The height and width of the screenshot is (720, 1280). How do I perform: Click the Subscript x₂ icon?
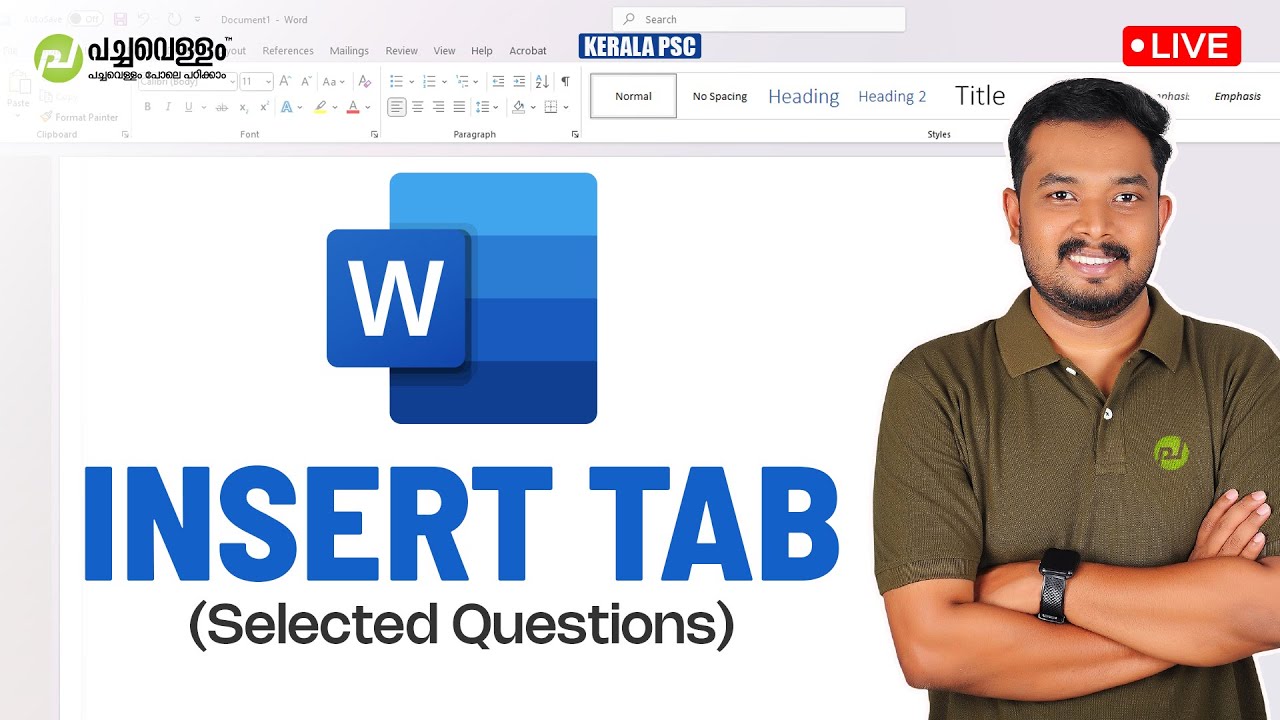pyautogui.click(x=244, y=107)
